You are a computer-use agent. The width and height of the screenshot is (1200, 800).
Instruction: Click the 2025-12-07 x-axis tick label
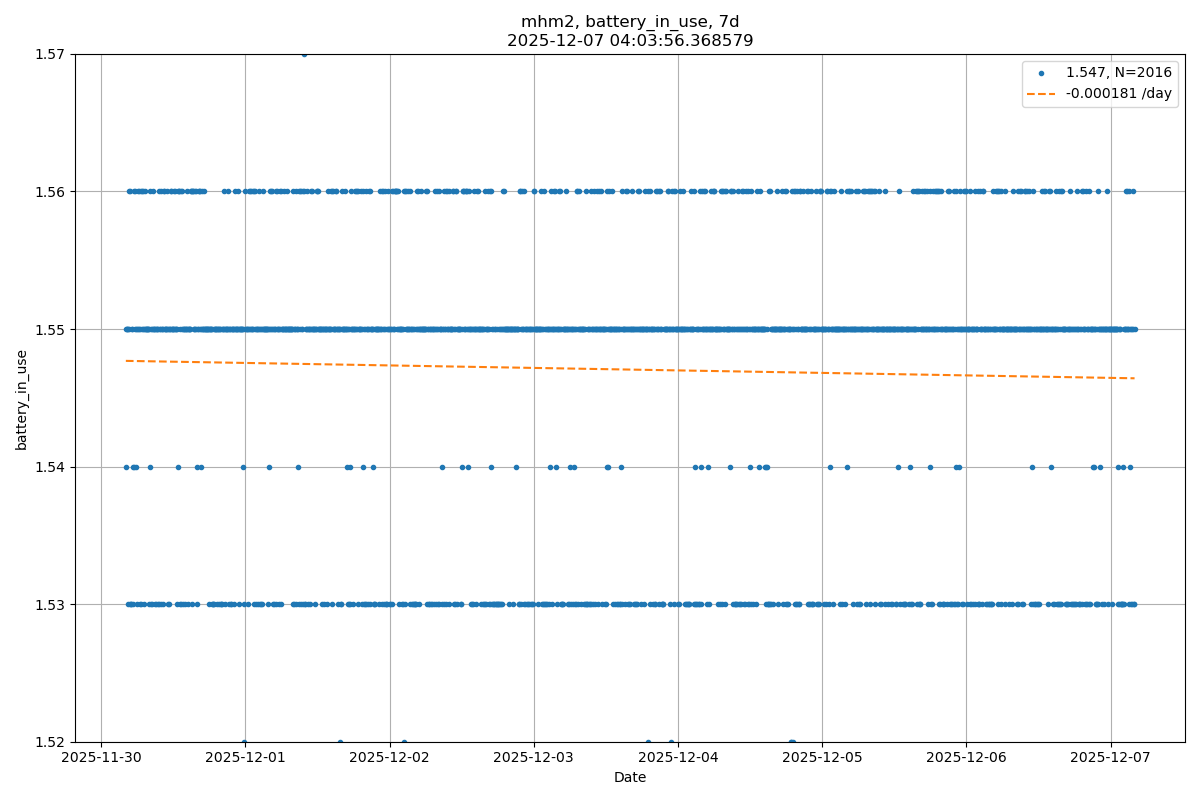[x=1111, y=758]
